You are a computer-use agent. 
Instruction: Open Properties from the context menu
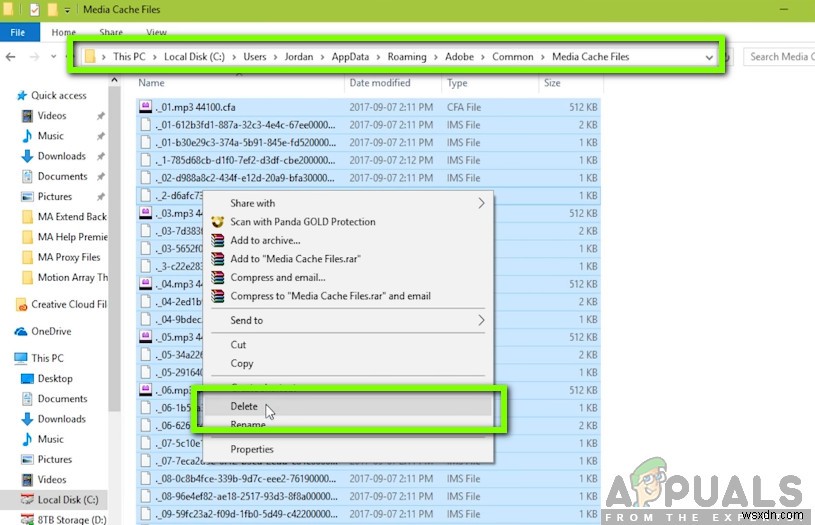348,450
